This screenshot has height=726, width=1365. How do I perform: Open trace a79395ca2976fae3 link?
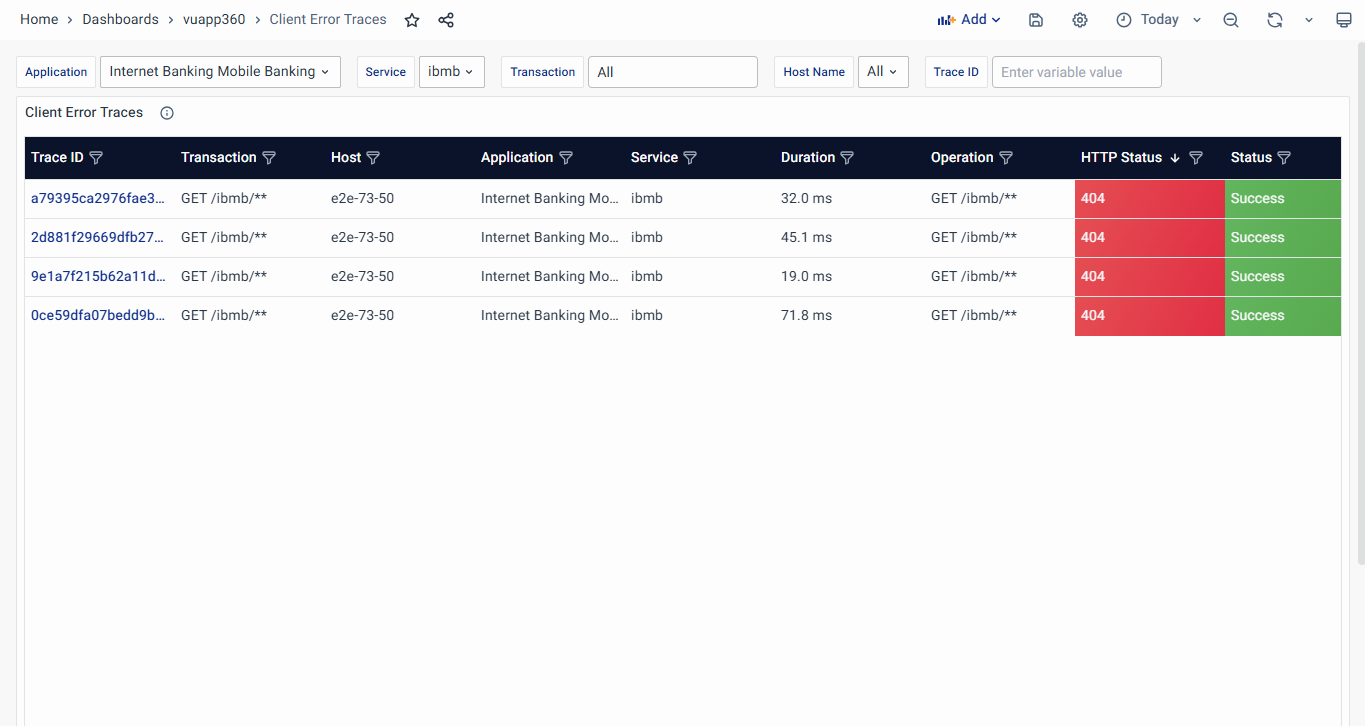coord(98,198)
